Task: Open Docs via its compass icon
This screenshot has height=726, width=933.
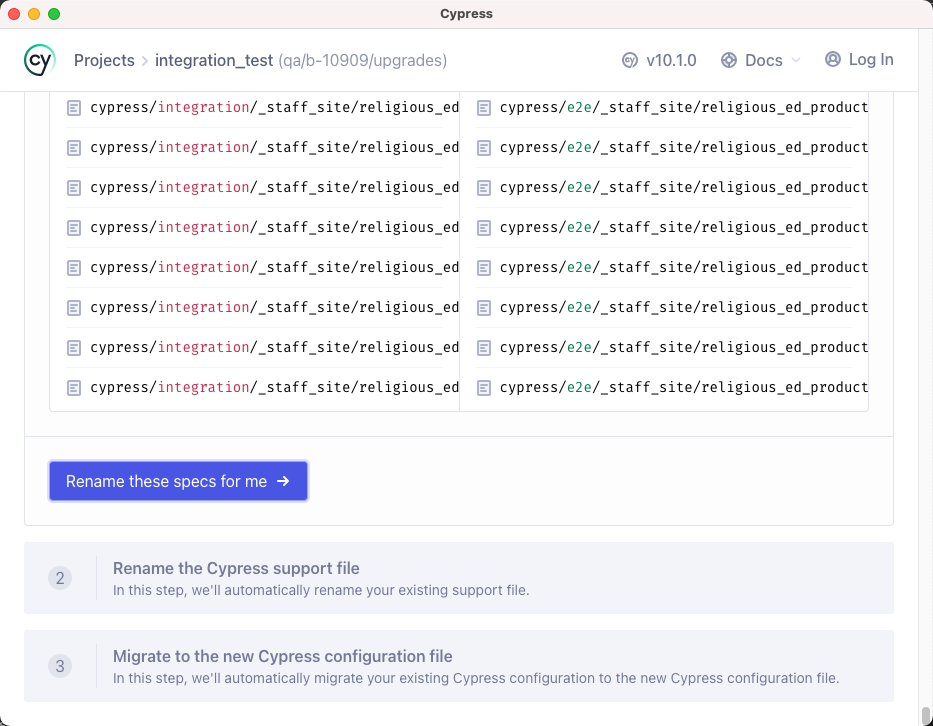Action: (x=729, y=60)
